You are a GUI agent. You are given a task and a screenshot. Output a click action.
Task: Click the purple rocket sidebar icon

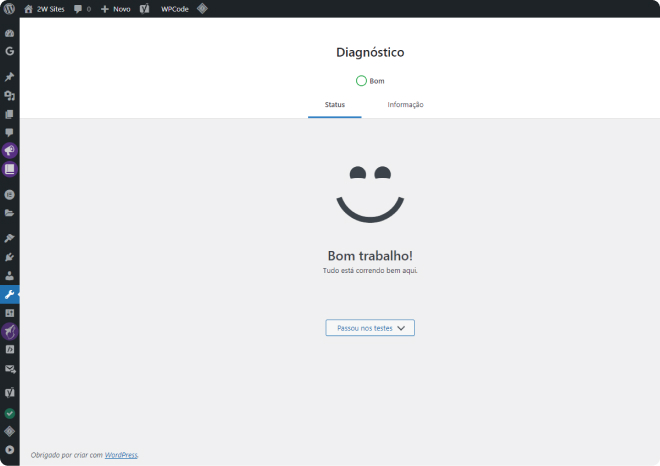click(x=10, y=331)
